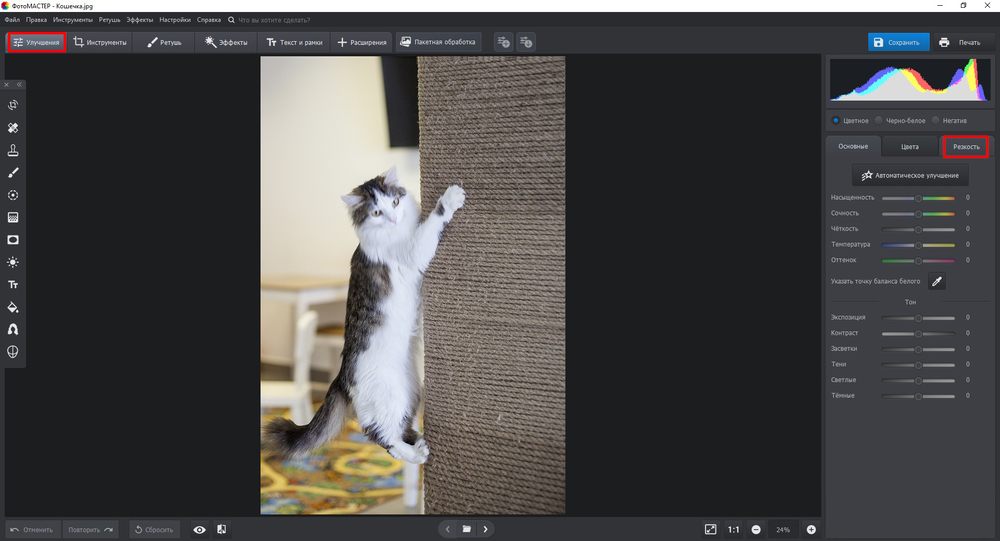
Task: Click the white balance eyedropper icon
Action: point(937,282)
